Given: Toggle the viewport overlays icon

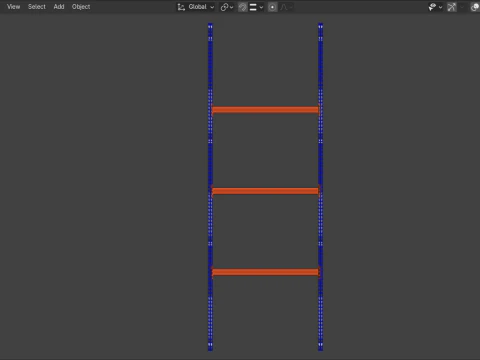Looking at the screenshot, I should tap(475, 7).
